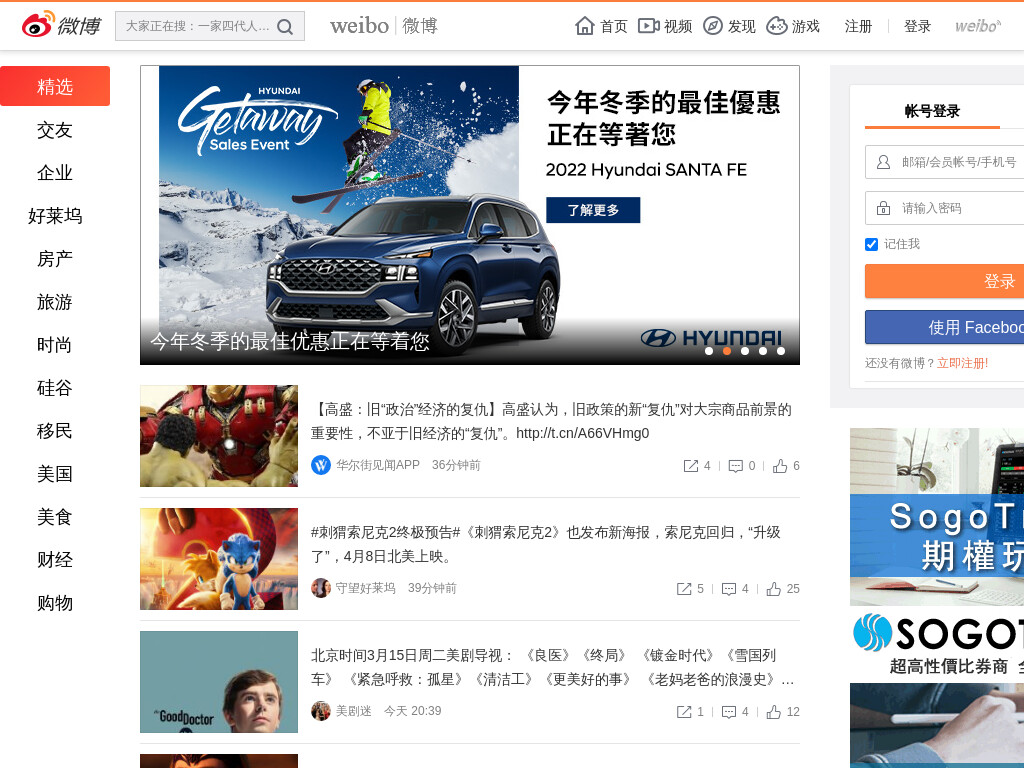Click the Weibo eye logo
This screenshot has height=768, width=1024.
38,25
